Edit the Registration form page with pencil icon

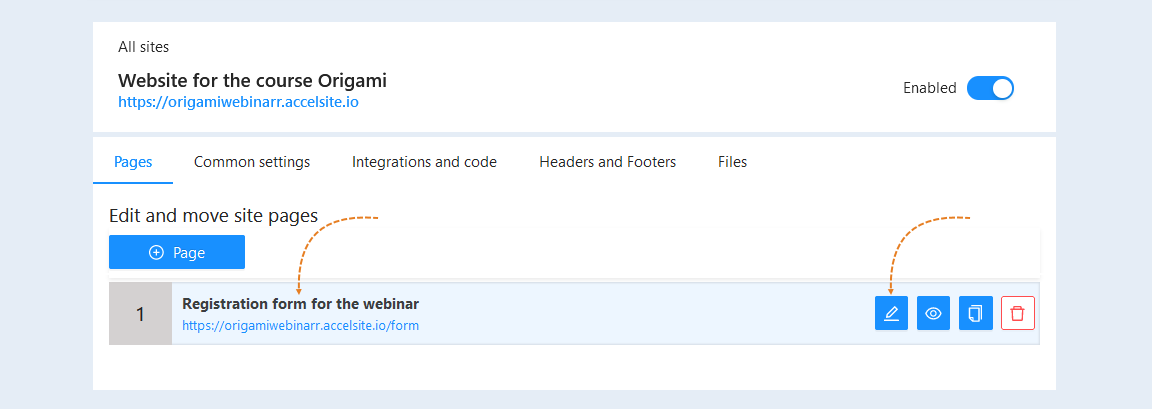point(891,314)
